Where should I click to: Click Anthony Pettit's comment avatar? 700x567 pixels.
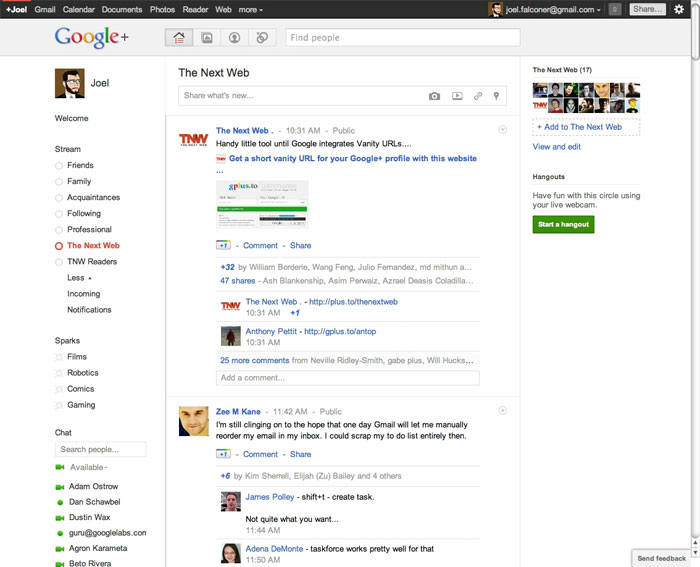231,336
